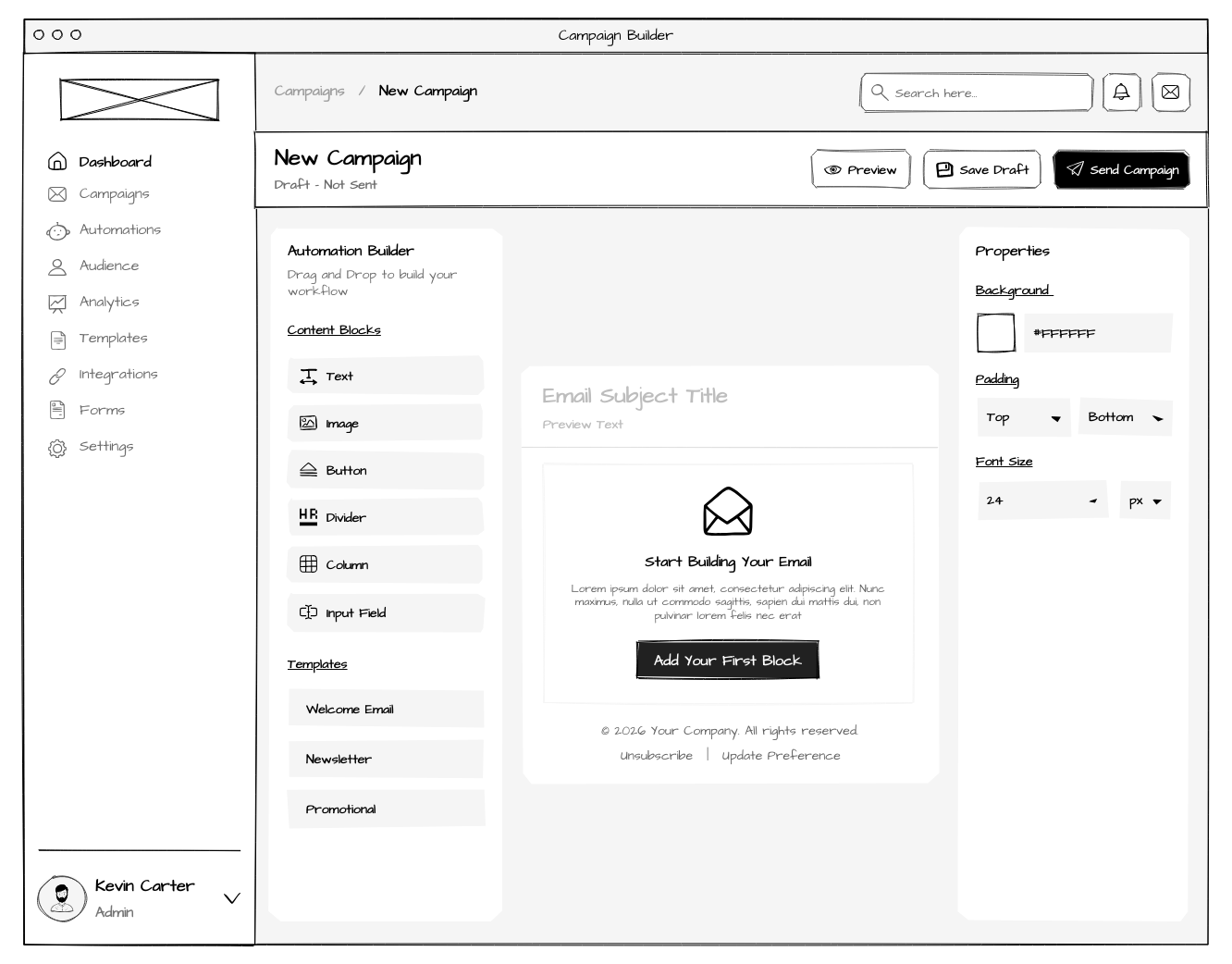Click the Column grid icon
The image size is (1232, 964).
[x=308, y=563]
